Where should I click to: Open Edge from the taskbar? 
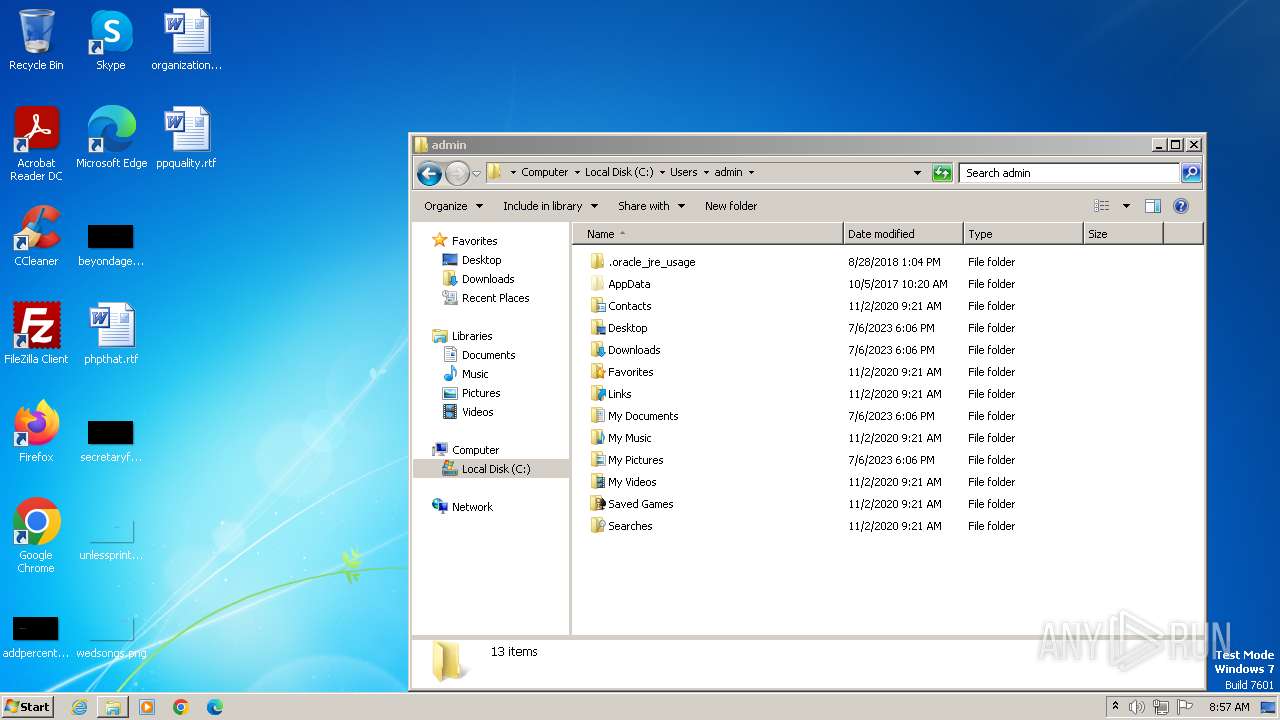click(x=215, y=707)
